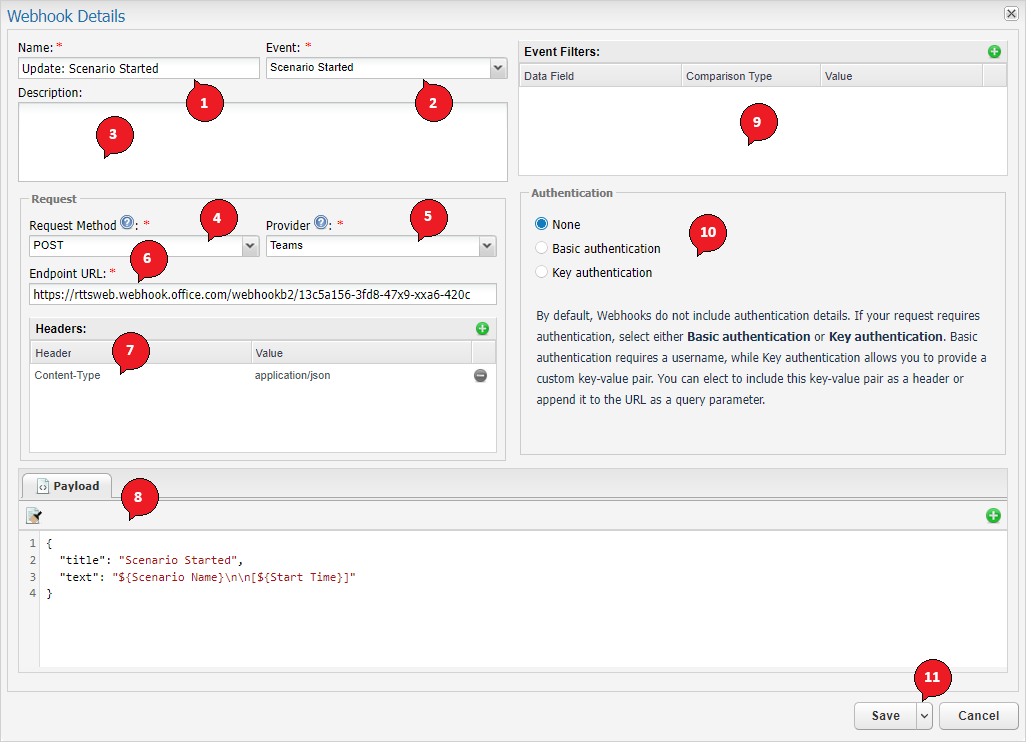1026x742 pixels.
Task: Close the Webhook Details dialog
Action: coord(1011,14)
